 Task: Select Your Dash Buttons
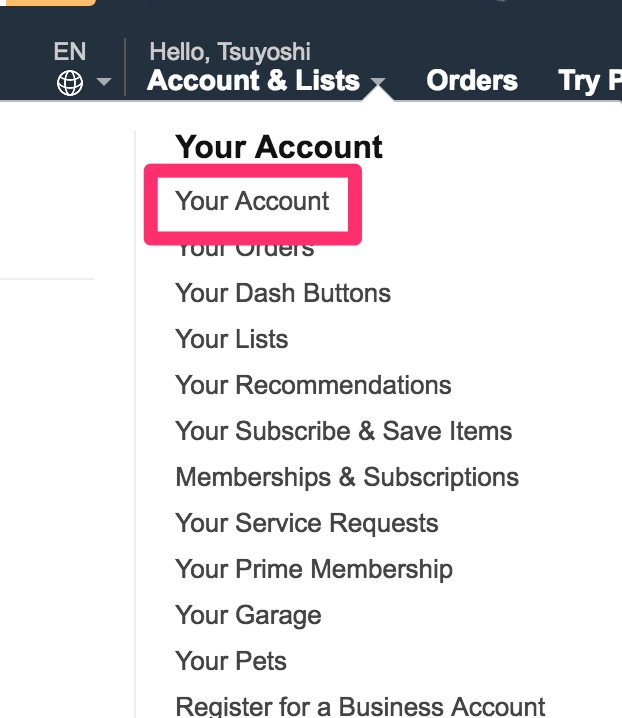(x=283, y=293)
